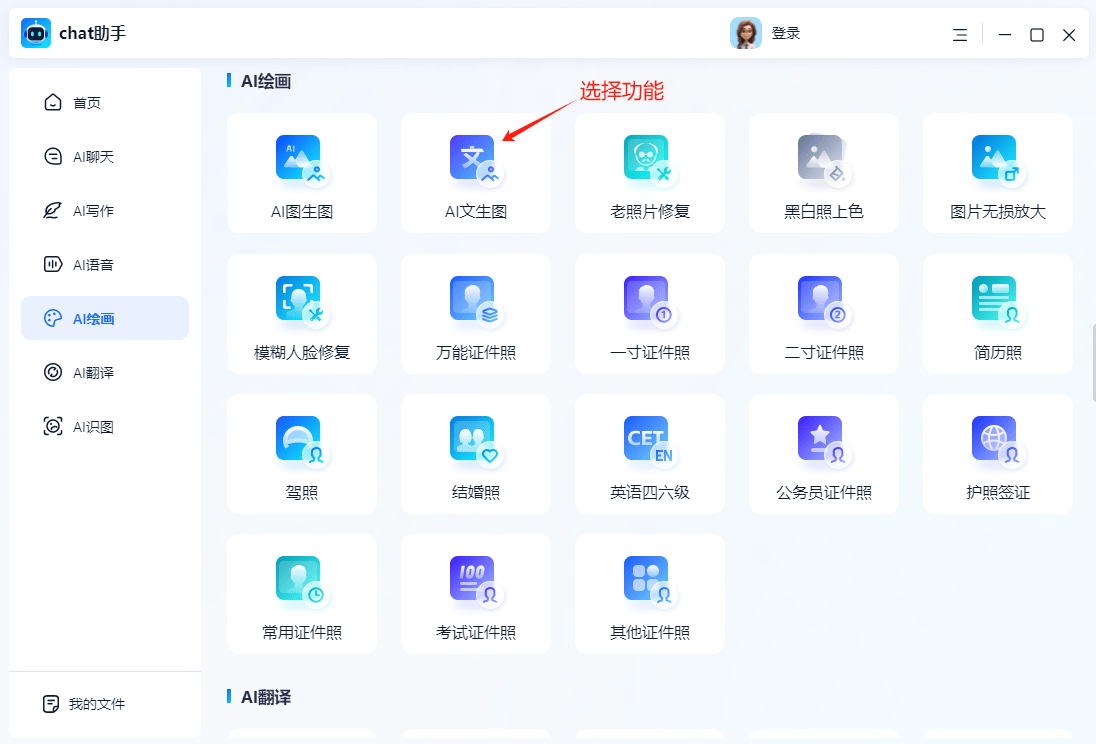This screenshot has height=744, width=1096.
Task: Open the 结婚照 wedding photo tool
Action: point(475,453)
